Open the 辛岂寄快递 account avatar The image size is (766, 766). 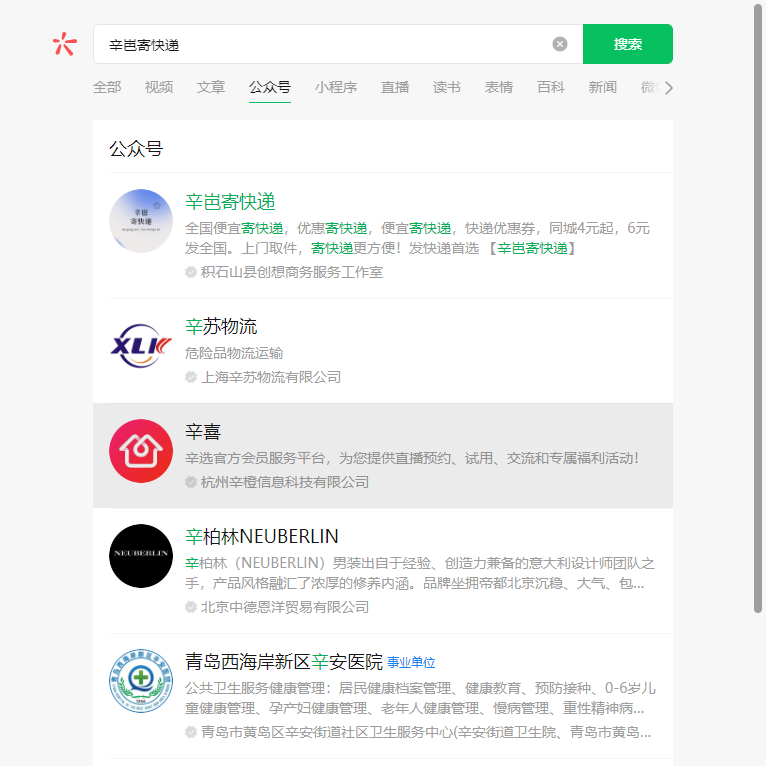[x=141, y=221]
